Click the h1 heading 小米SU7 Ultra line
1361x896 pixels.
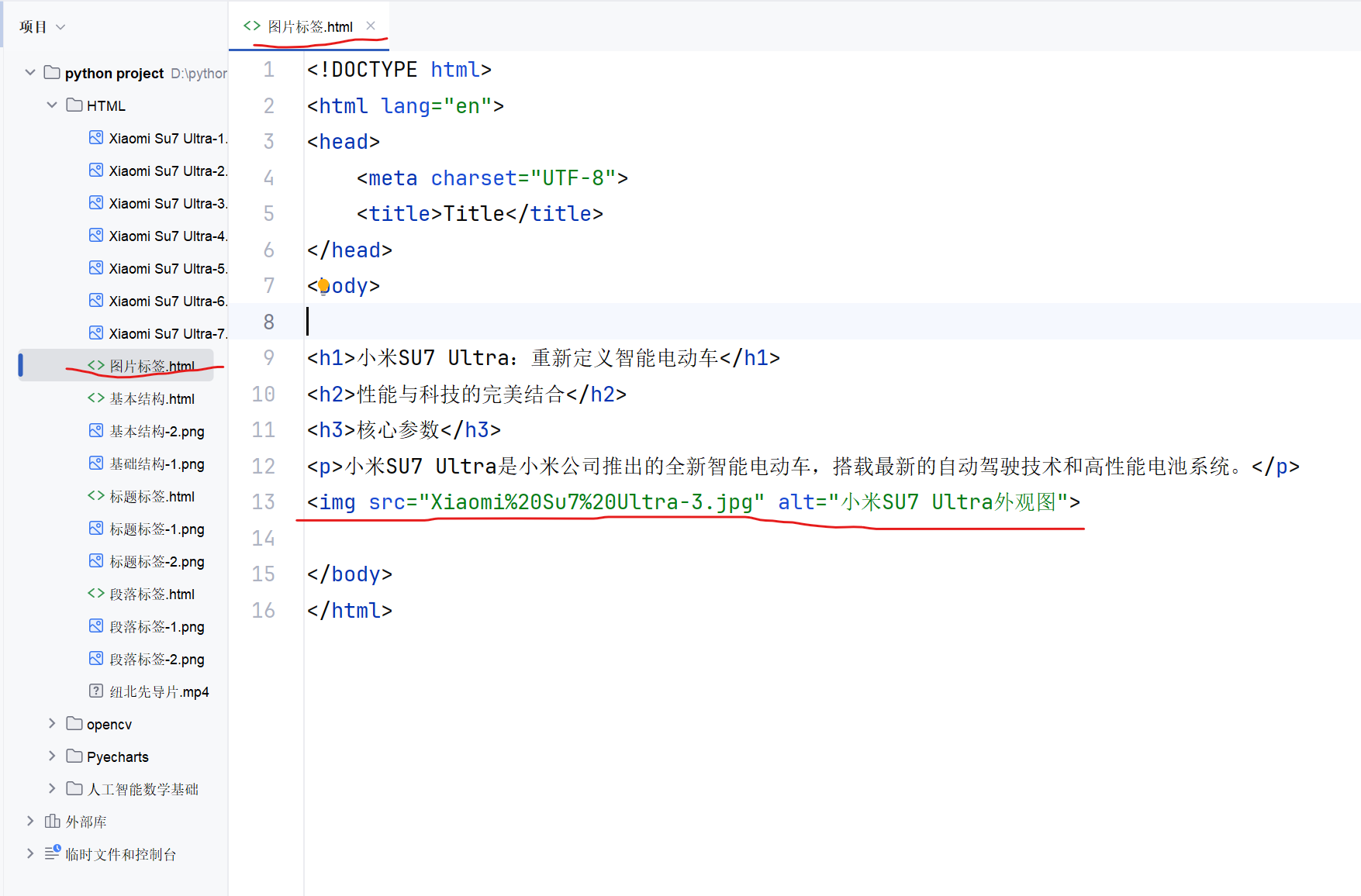tap(544, 358)
